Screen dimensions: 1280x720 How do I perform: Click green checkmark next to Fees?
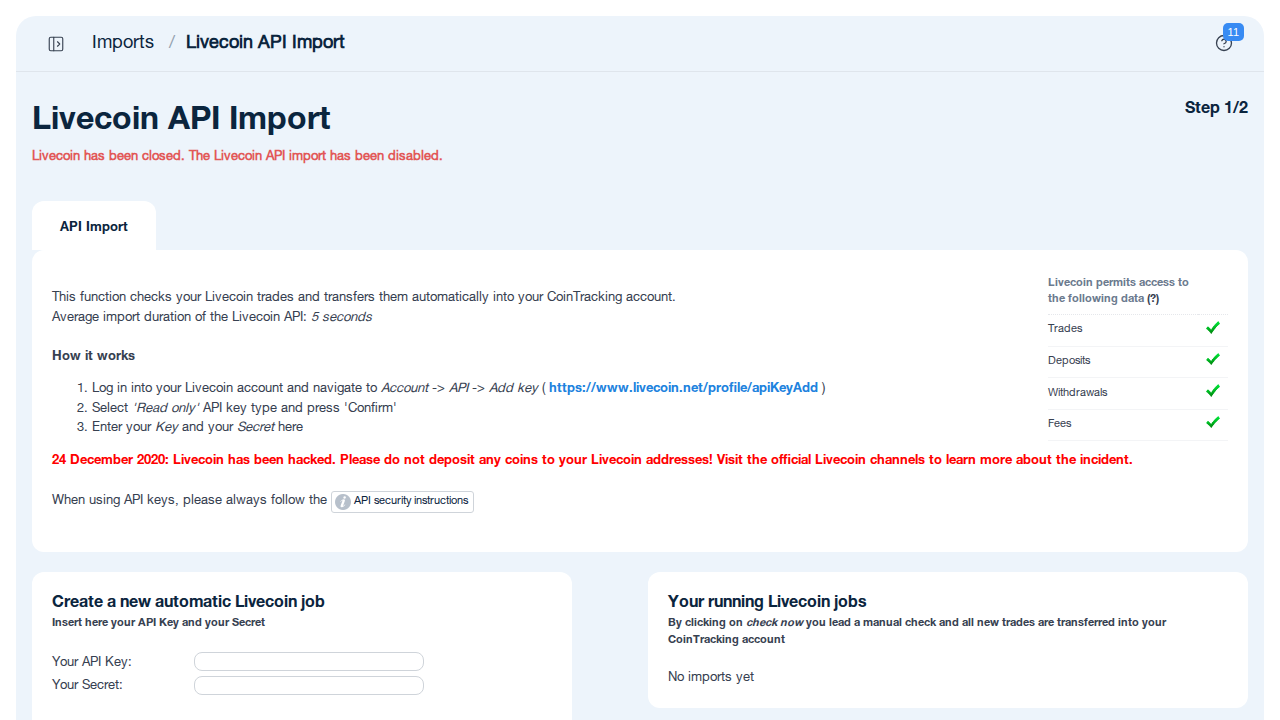[1213, 423]
